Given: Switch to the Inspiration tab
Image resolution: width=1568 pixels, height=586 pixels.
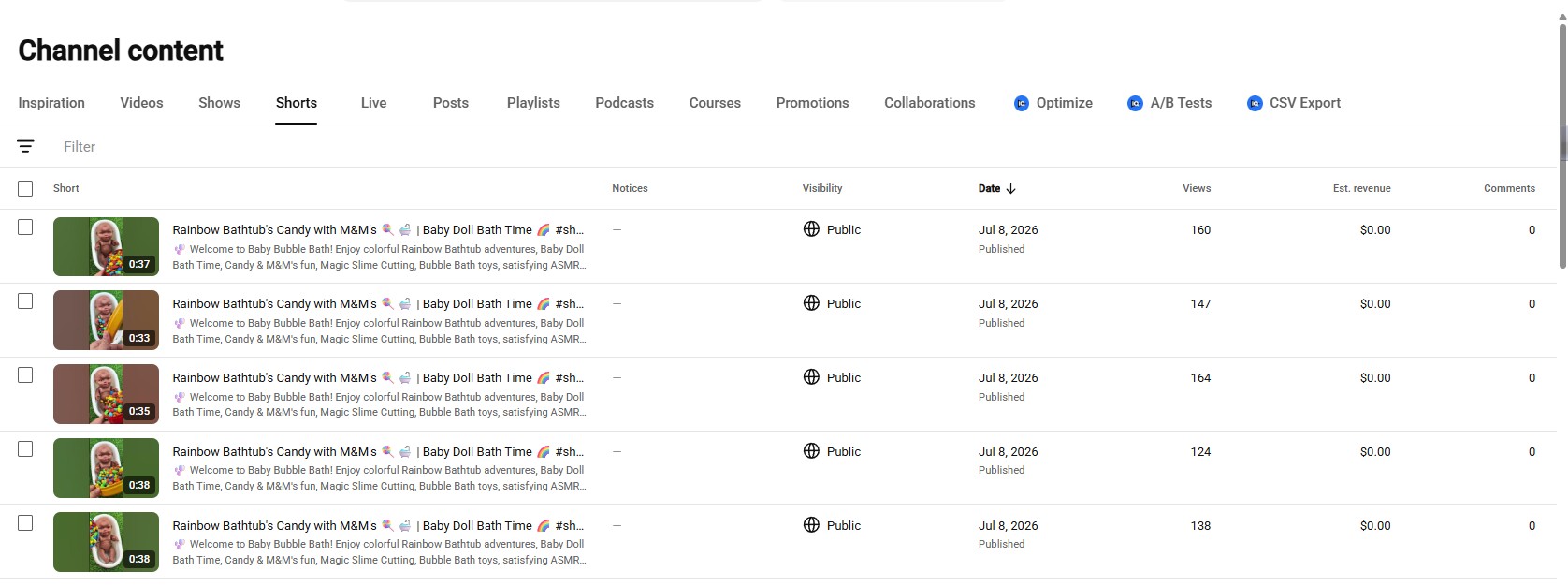Looking at the screenshot, I should point(51,103).
